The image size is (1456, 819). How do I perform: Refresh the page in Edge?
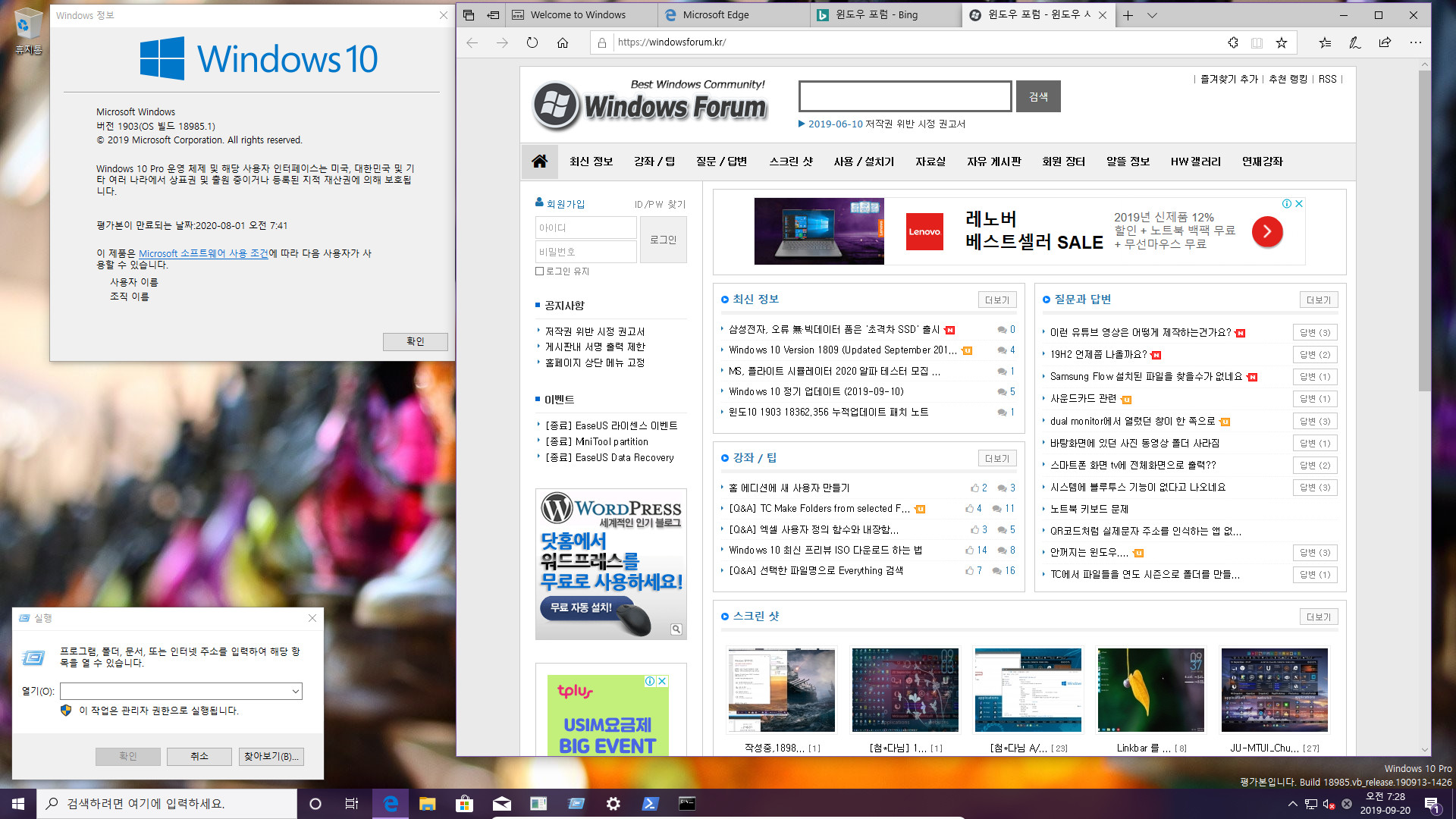(532, 42)
